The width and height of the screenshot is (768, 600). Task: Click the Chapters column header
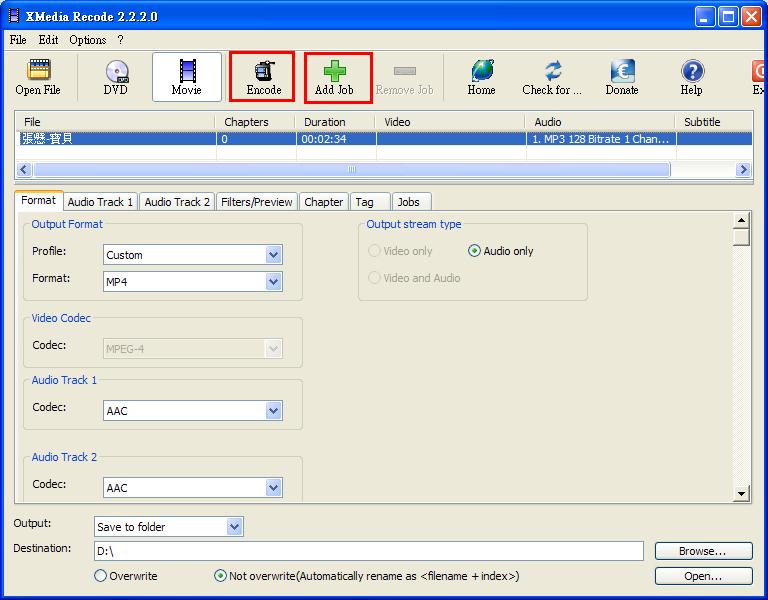(255, 122)
